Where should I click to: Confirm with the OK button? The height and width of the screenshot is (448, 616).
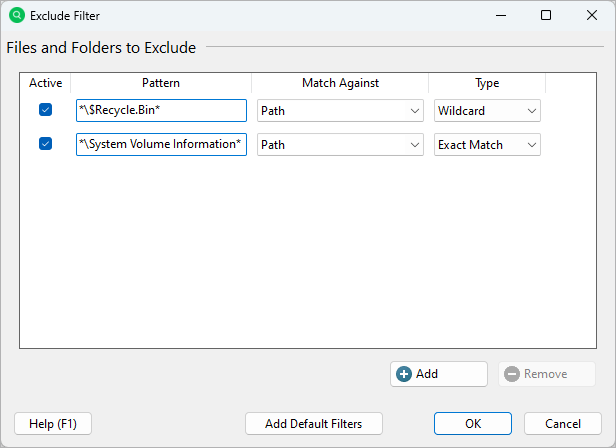[x=473, y=424]
